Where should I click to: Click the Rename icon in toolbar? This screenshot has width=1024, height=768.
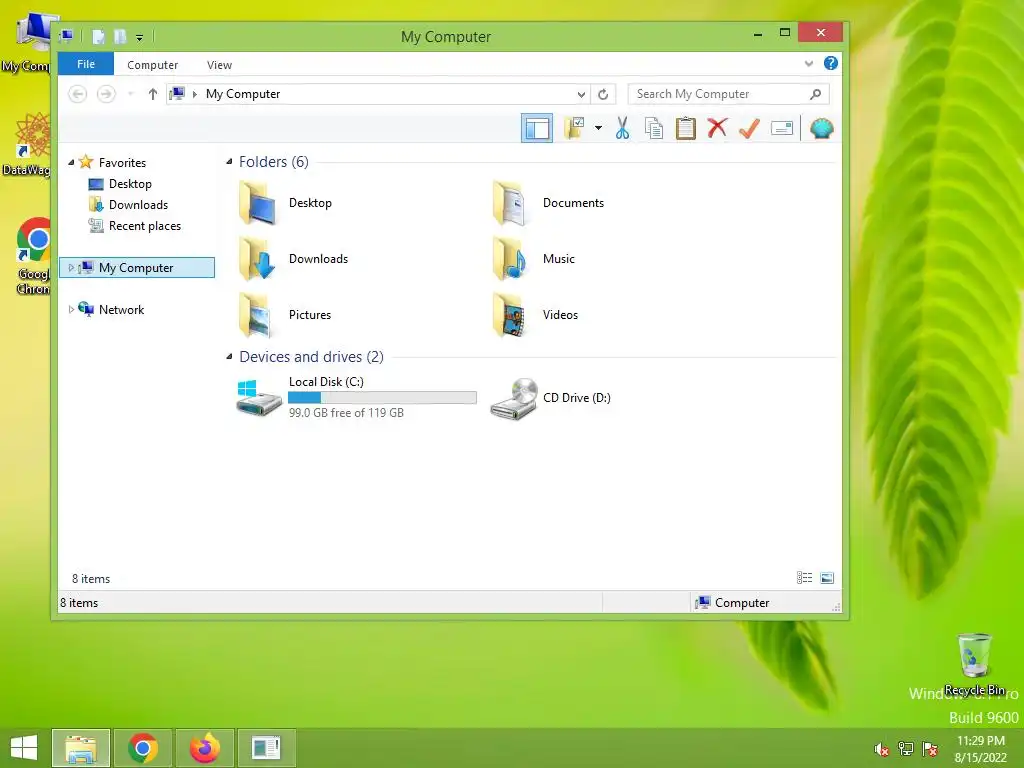pos(782,128)
